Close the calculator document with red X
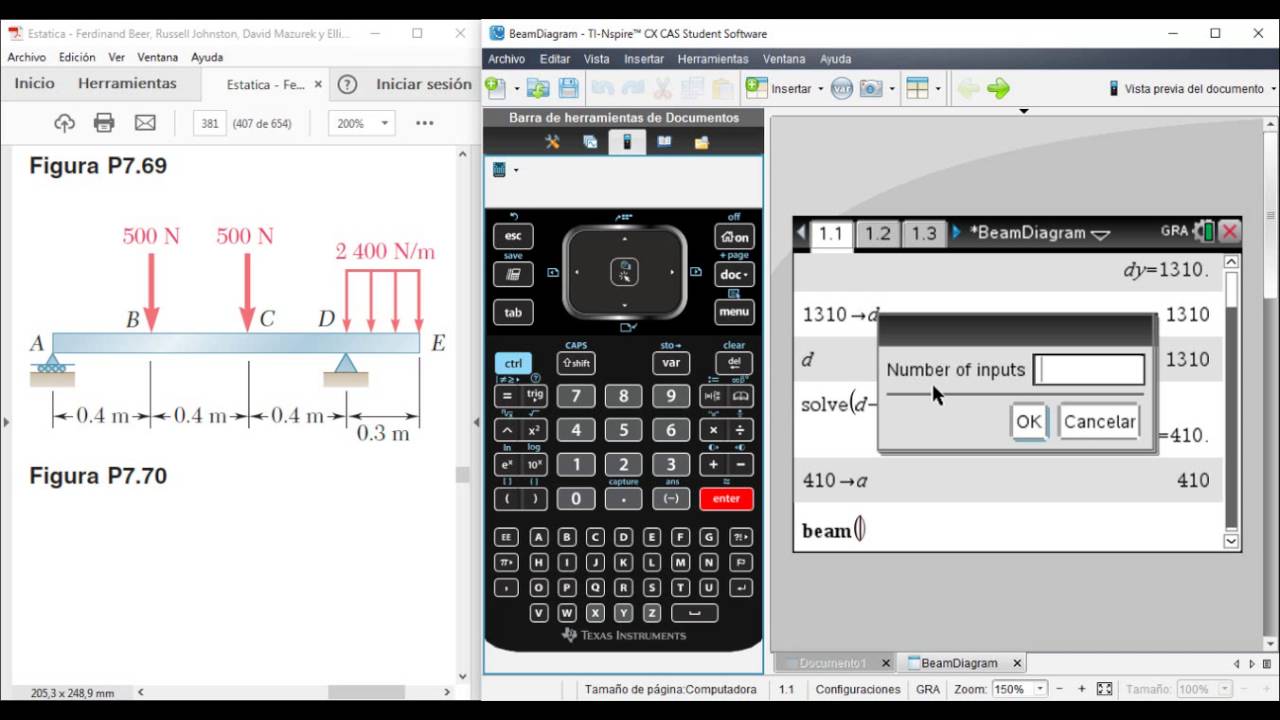The image size is (1280, 720). 1230,232
